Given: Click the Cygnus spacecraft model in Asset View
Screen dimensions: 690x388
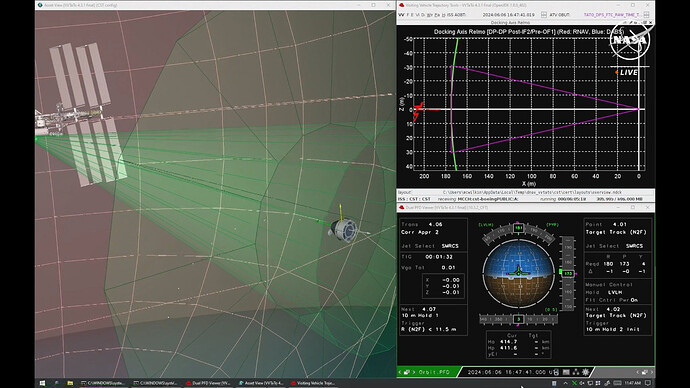Looking at the screenshot, I should [343, 229].
